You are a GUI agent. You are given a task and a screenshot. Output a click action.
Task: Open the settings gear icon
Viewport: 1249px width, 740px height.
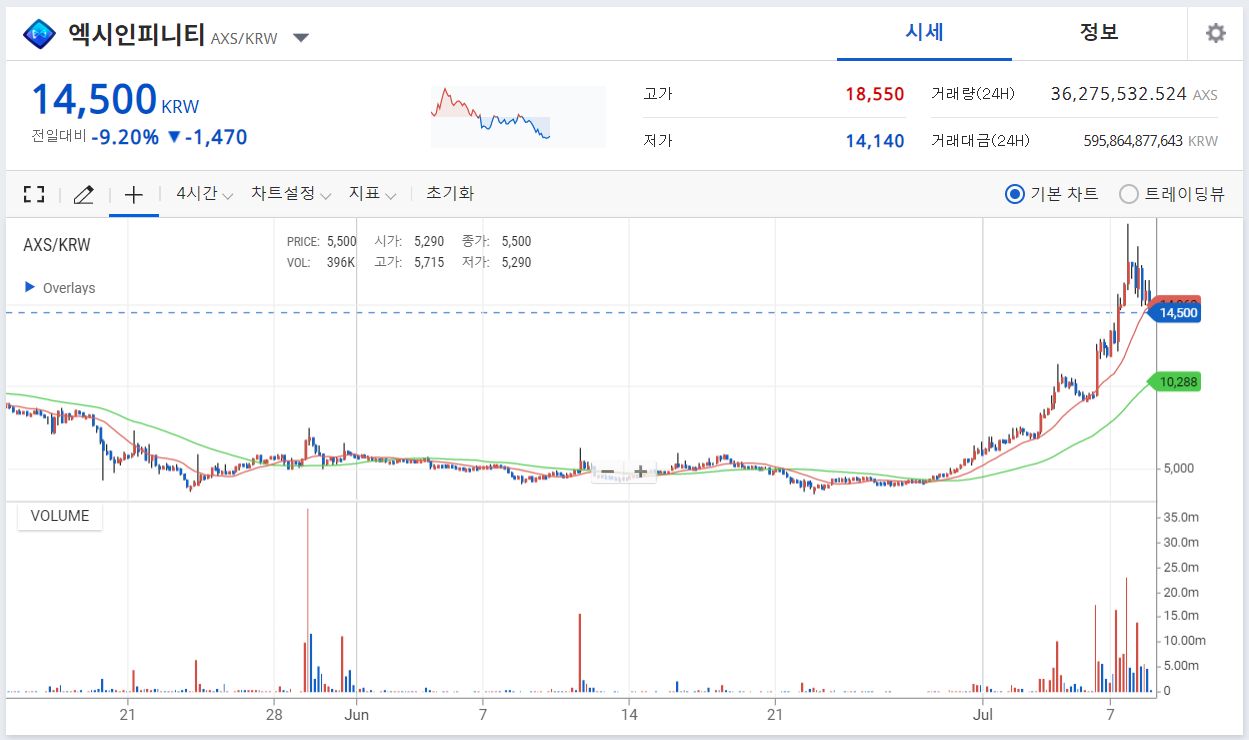[x=1215, y=33]
